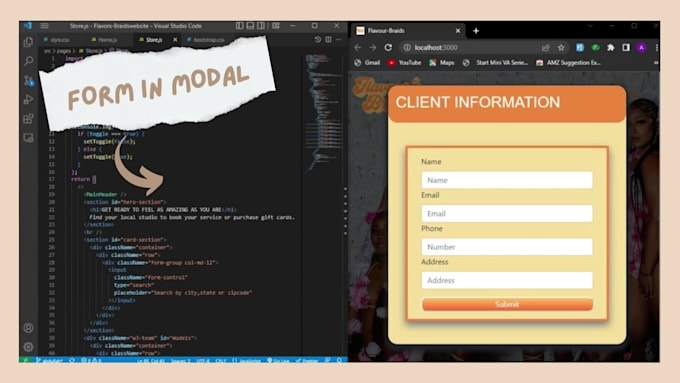Viewport: 680px width, 383px height.
Task: Open Source Control view in VS Code
Action: [29, 80]
